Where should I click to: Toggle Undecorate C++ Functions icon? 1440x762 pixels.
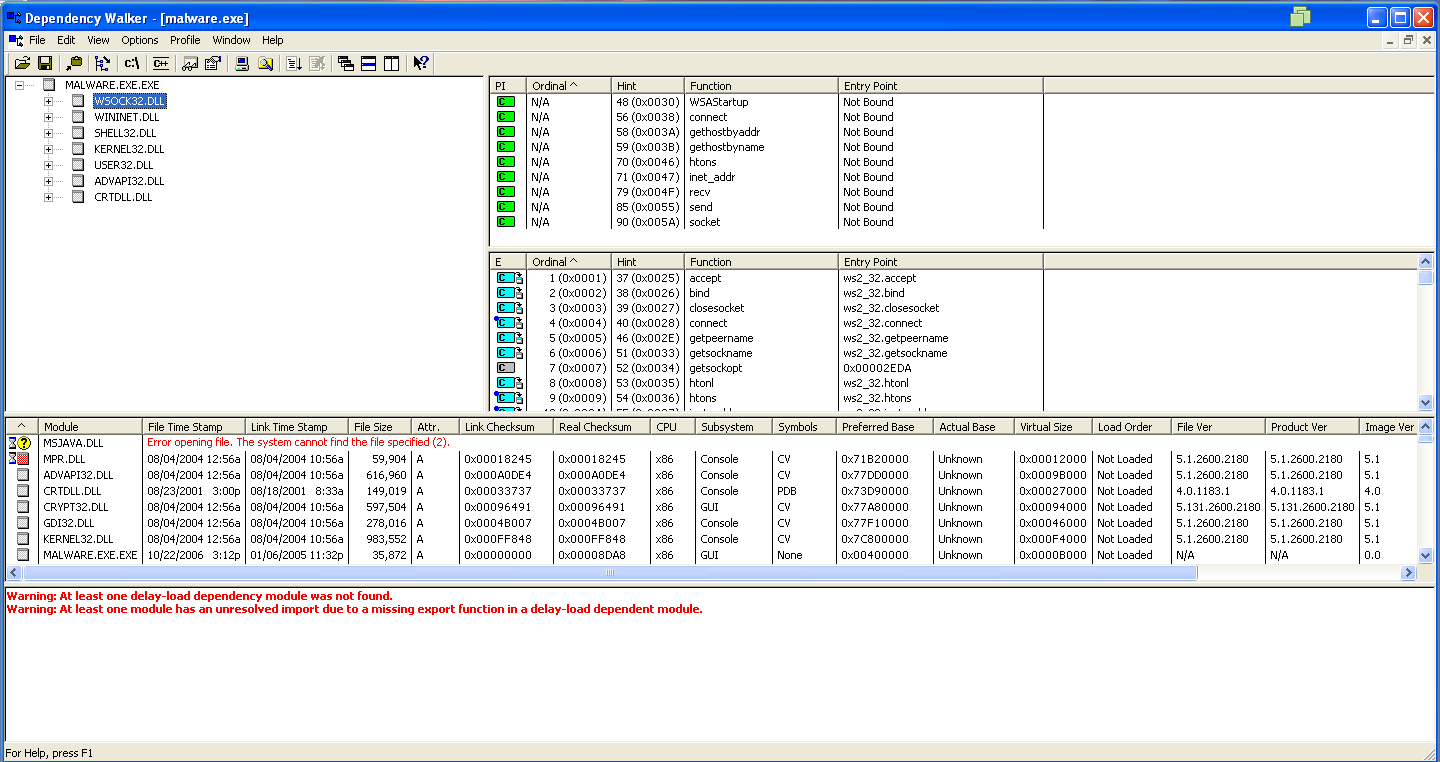coord(161,63)
